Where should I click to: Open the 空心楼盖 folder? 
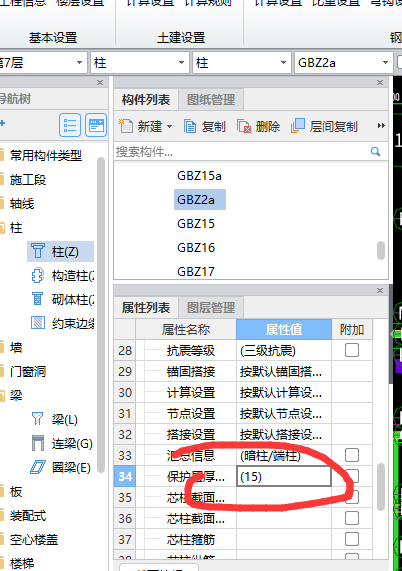(2, 540)
